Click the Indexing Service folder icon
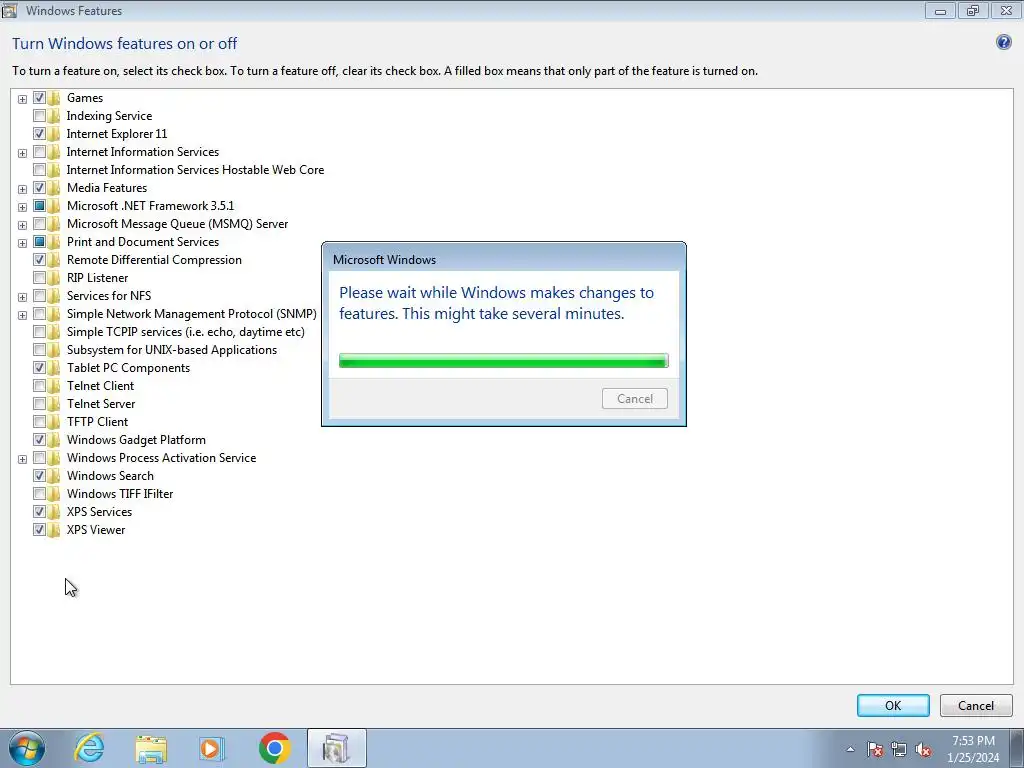Image resolution: width=1024 pixels, height=768 pixels. point(54,116)
